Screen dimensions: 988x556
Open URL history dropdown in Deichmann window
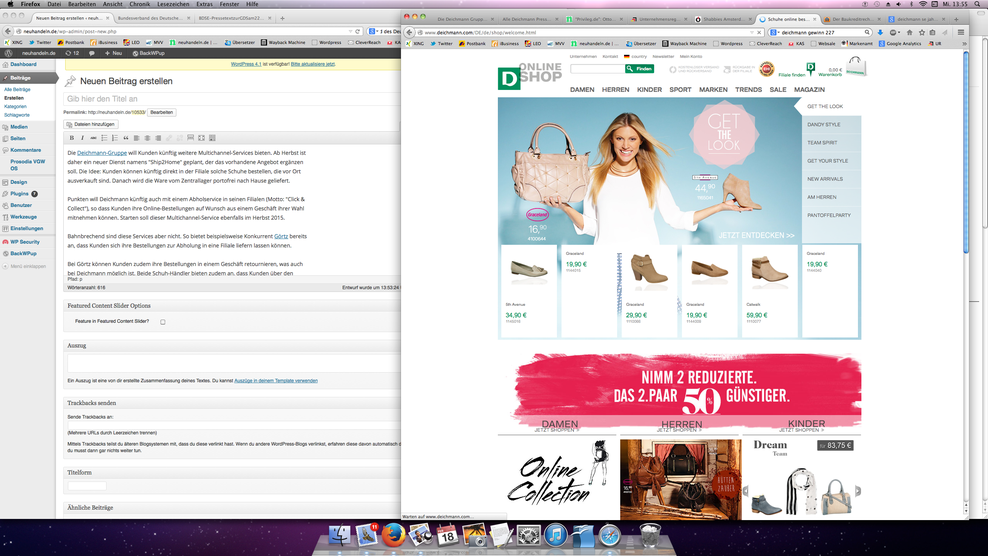coord(751,32)
